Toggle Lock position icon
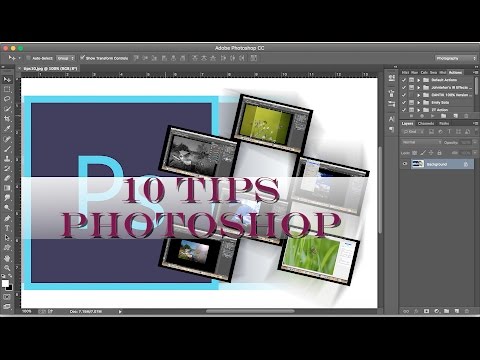 coord(431,153)
